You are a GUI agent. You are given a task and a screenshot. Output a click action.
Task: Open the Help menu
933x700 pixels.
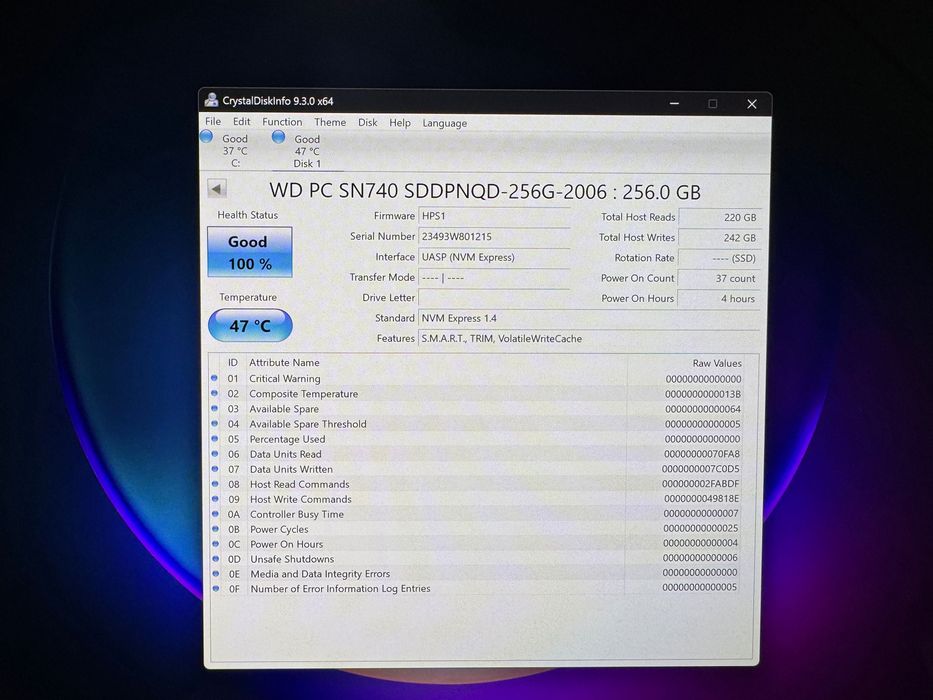tap(400, 123)
